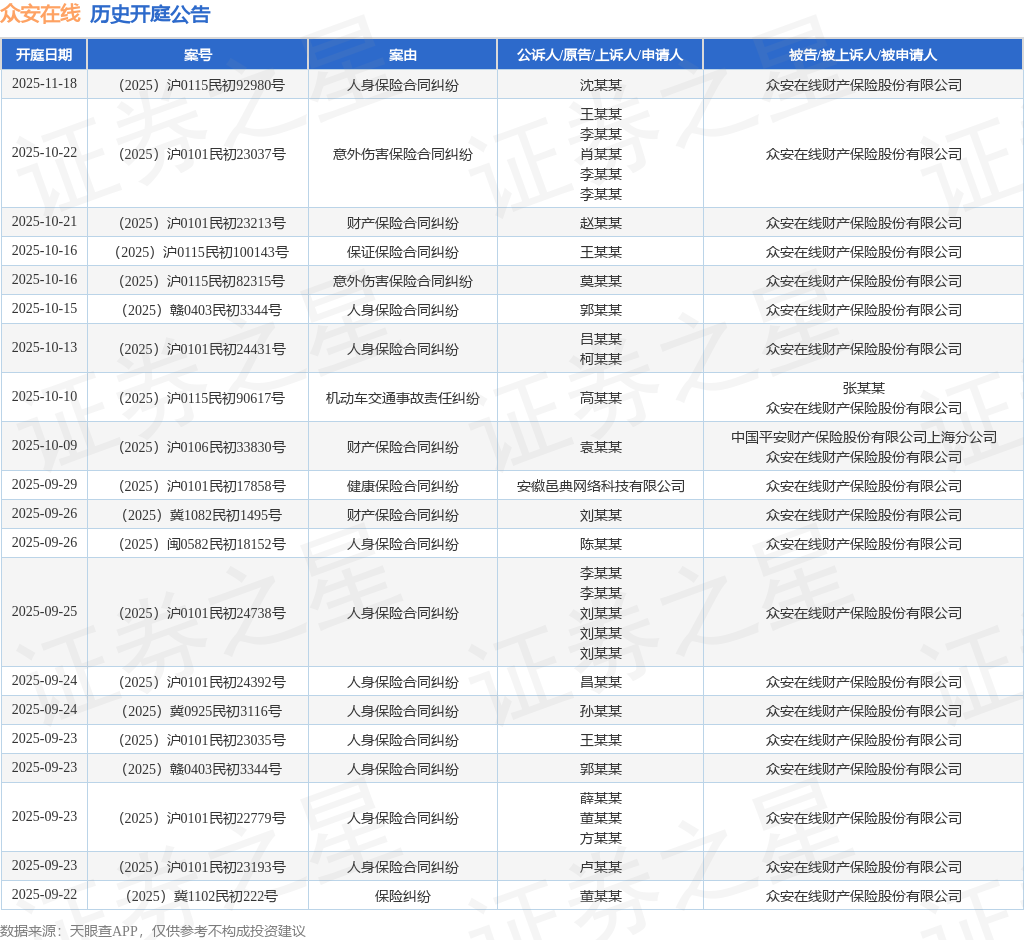Image resolution: width=1024 pixels, height=940 pixels.
Task: Click defendant 张某某
Action: coord(863,388)
